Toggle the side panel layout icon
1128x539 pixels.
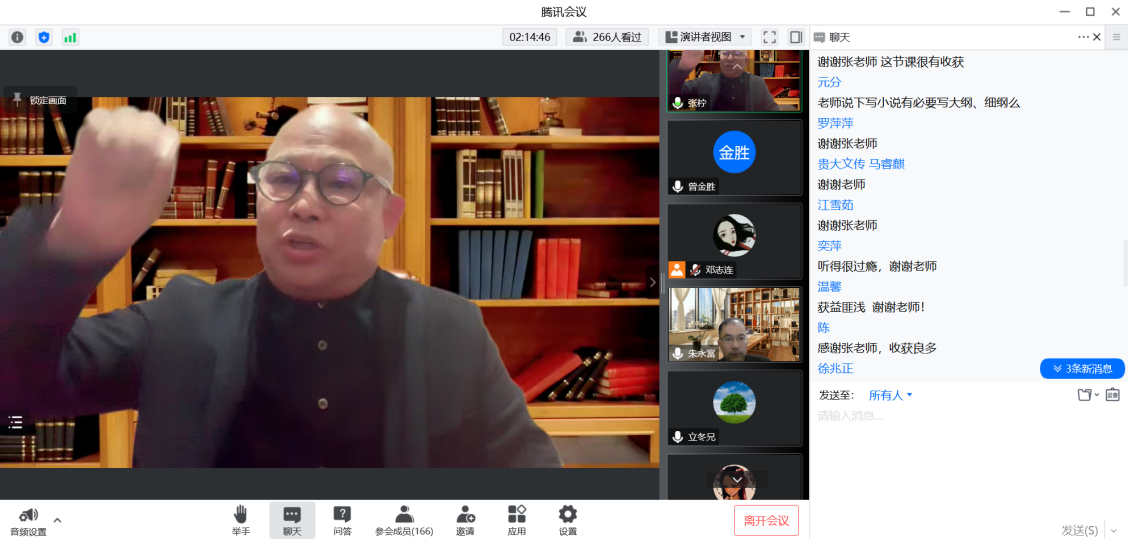coord(795,37)
